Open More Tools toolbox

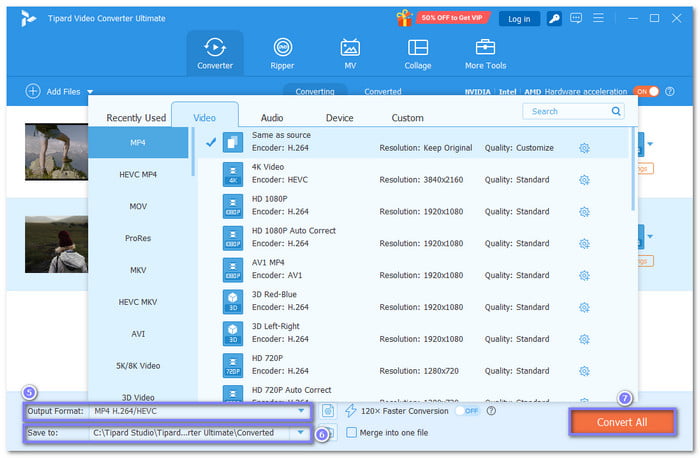pos(485,53)
